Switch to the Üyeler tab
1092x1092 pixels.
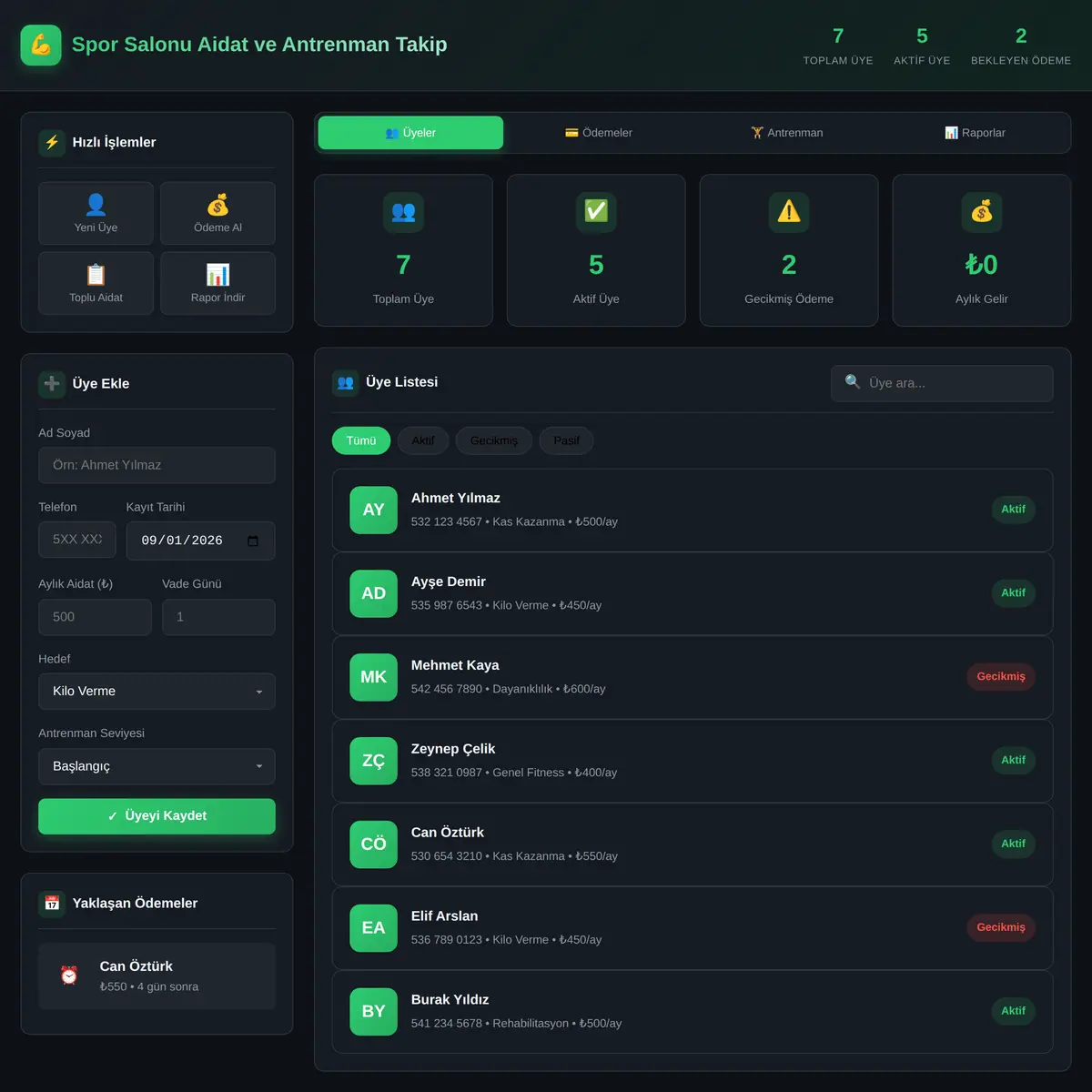click(x=410, y=133)
